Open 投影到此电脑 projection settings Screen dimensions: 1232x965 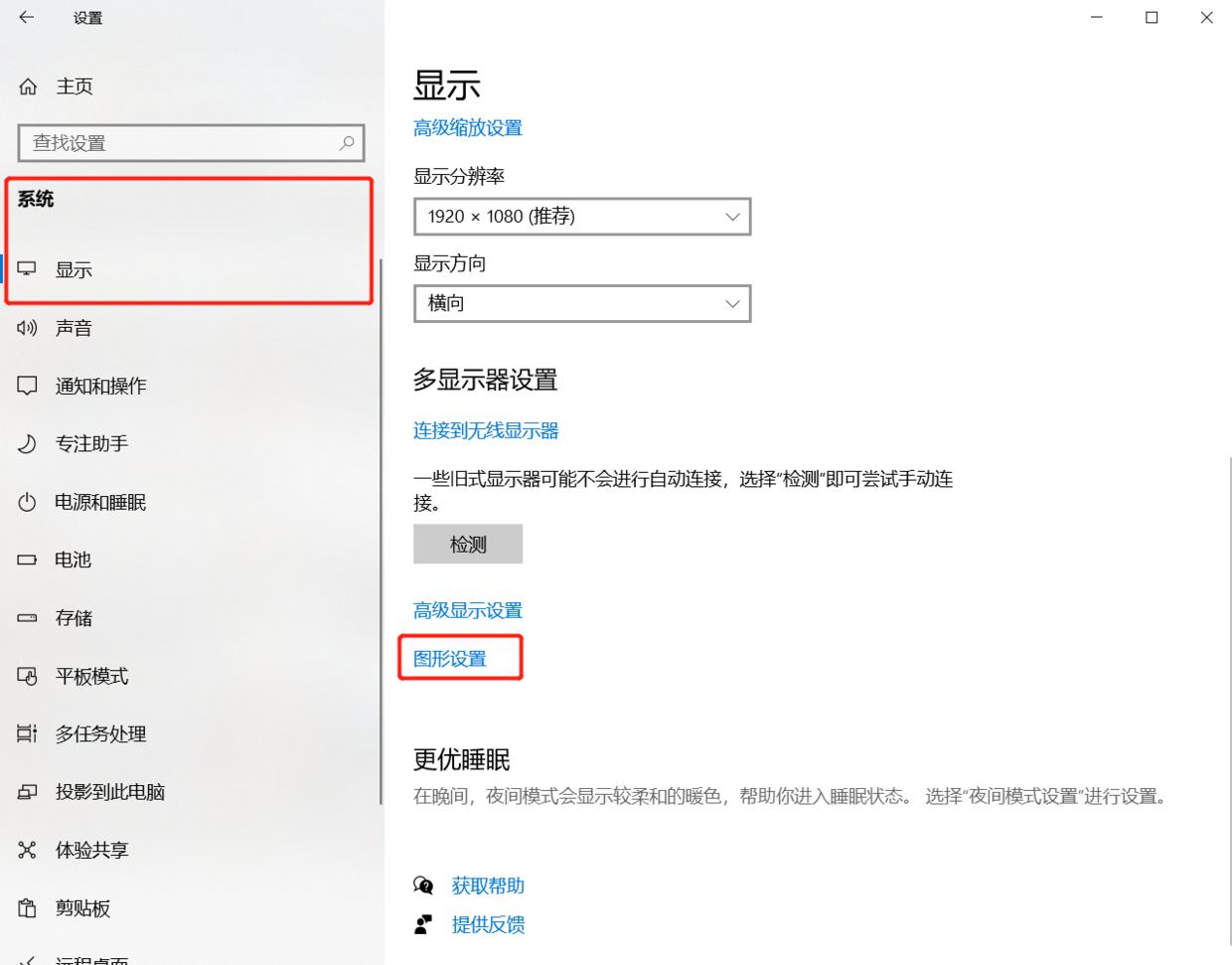click(26, 791)
